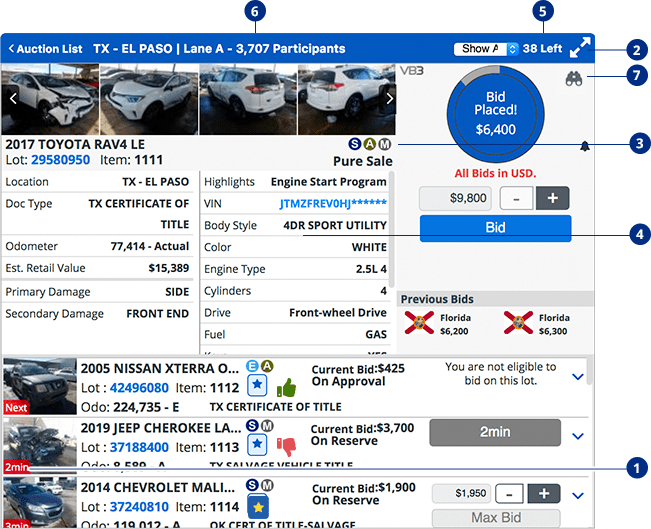Click the S badge on Chevrolet Malibu
This screenshot has height=529, width=651.
pos(252,485)
